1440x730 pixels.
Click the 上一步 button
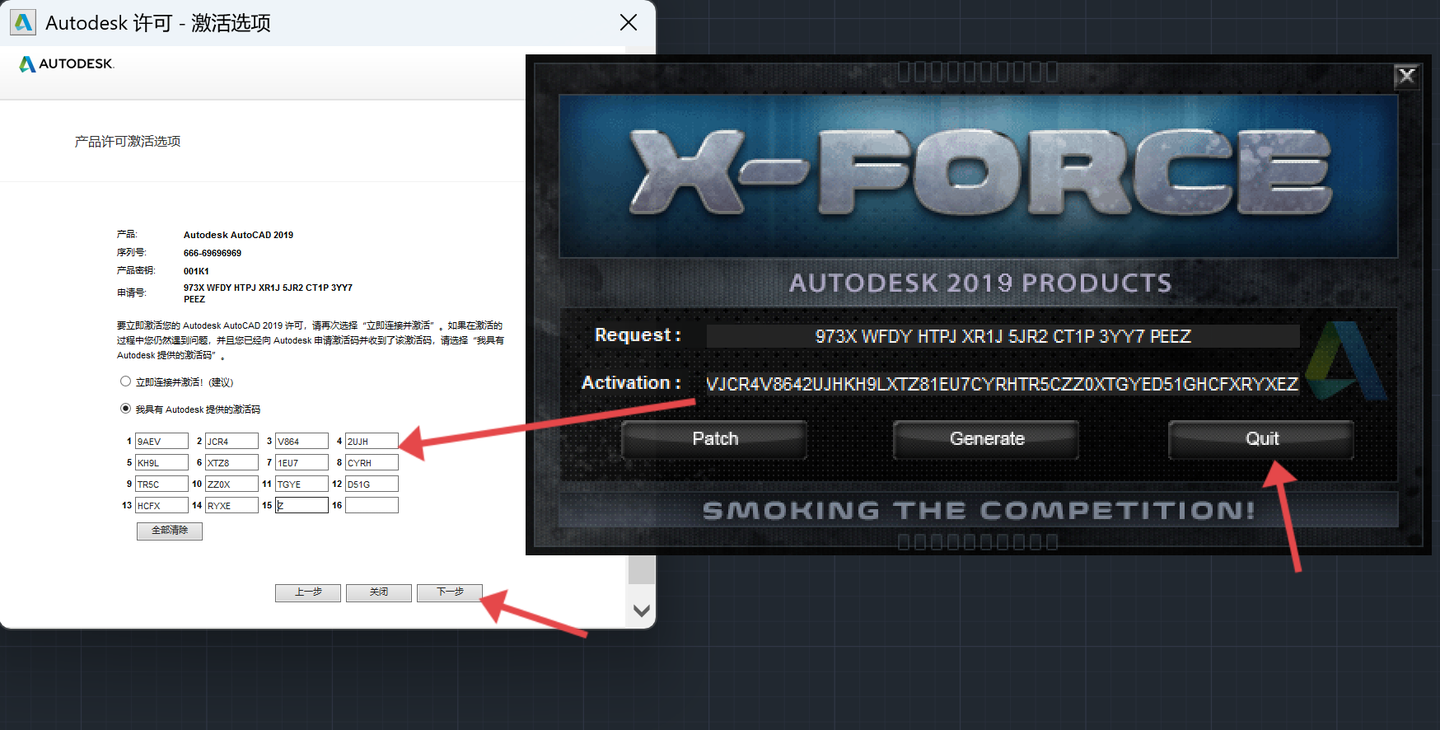[x=308, y=592]
